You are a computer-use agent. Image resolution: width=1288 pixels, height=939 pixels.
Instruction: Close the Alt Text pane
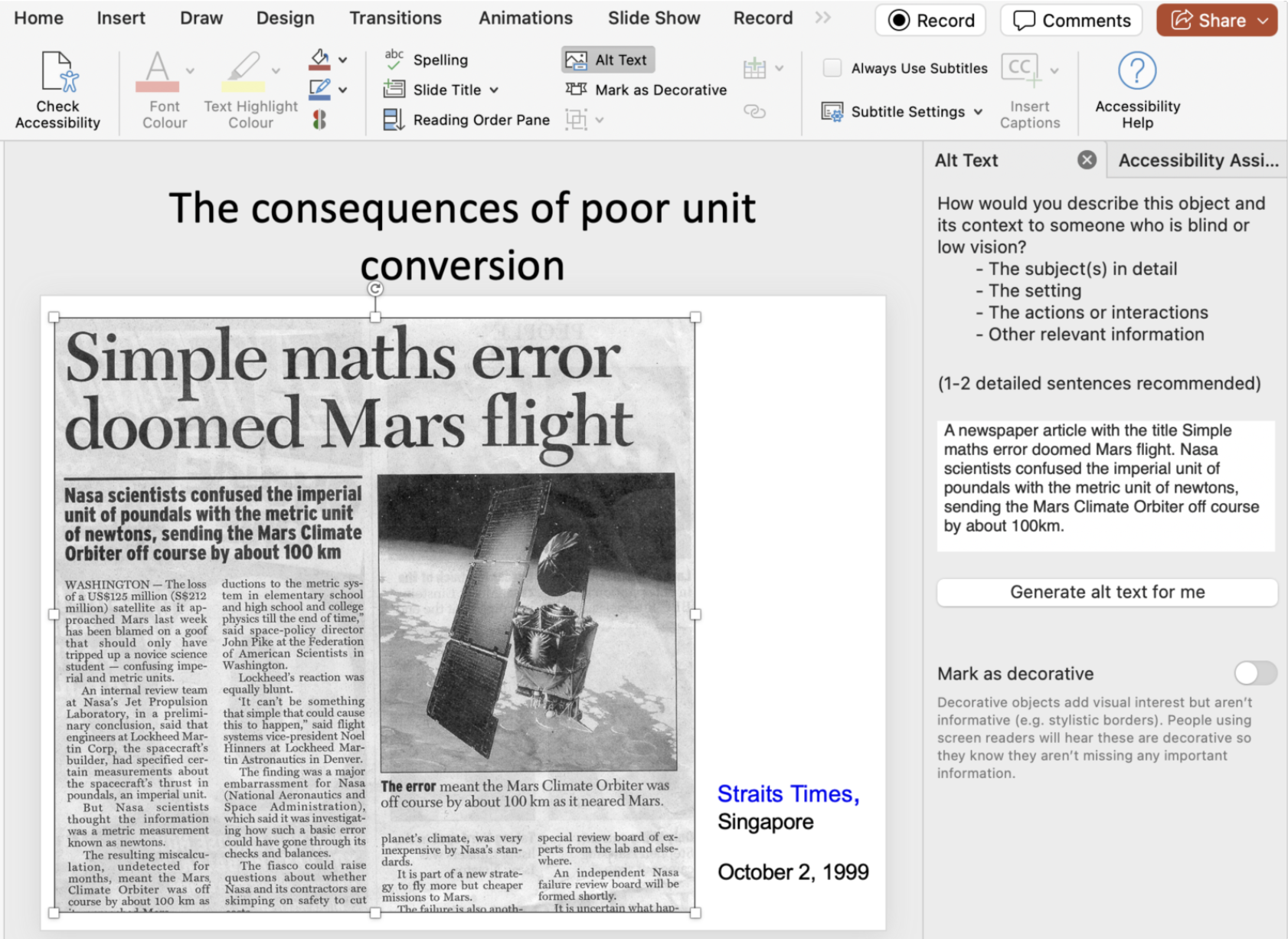click(x=1087, y=160)
